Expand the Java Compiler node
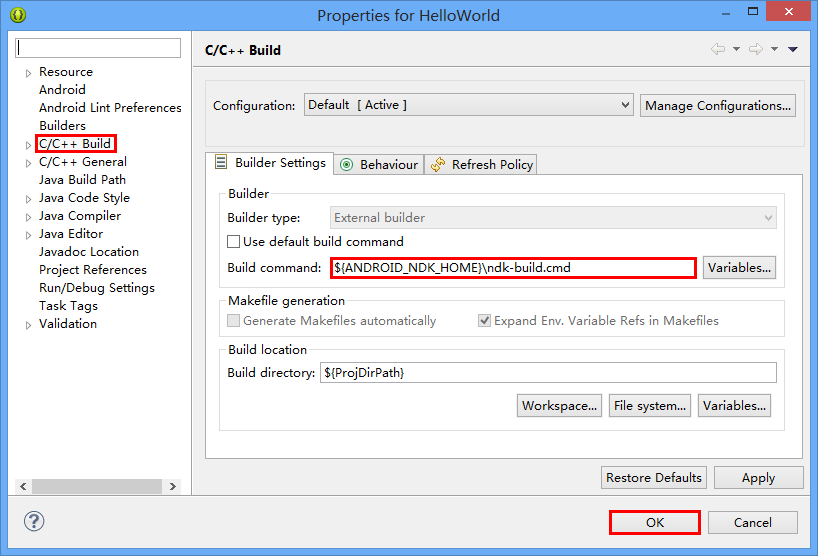Screen dimensions: 818x556 [28, 217]
